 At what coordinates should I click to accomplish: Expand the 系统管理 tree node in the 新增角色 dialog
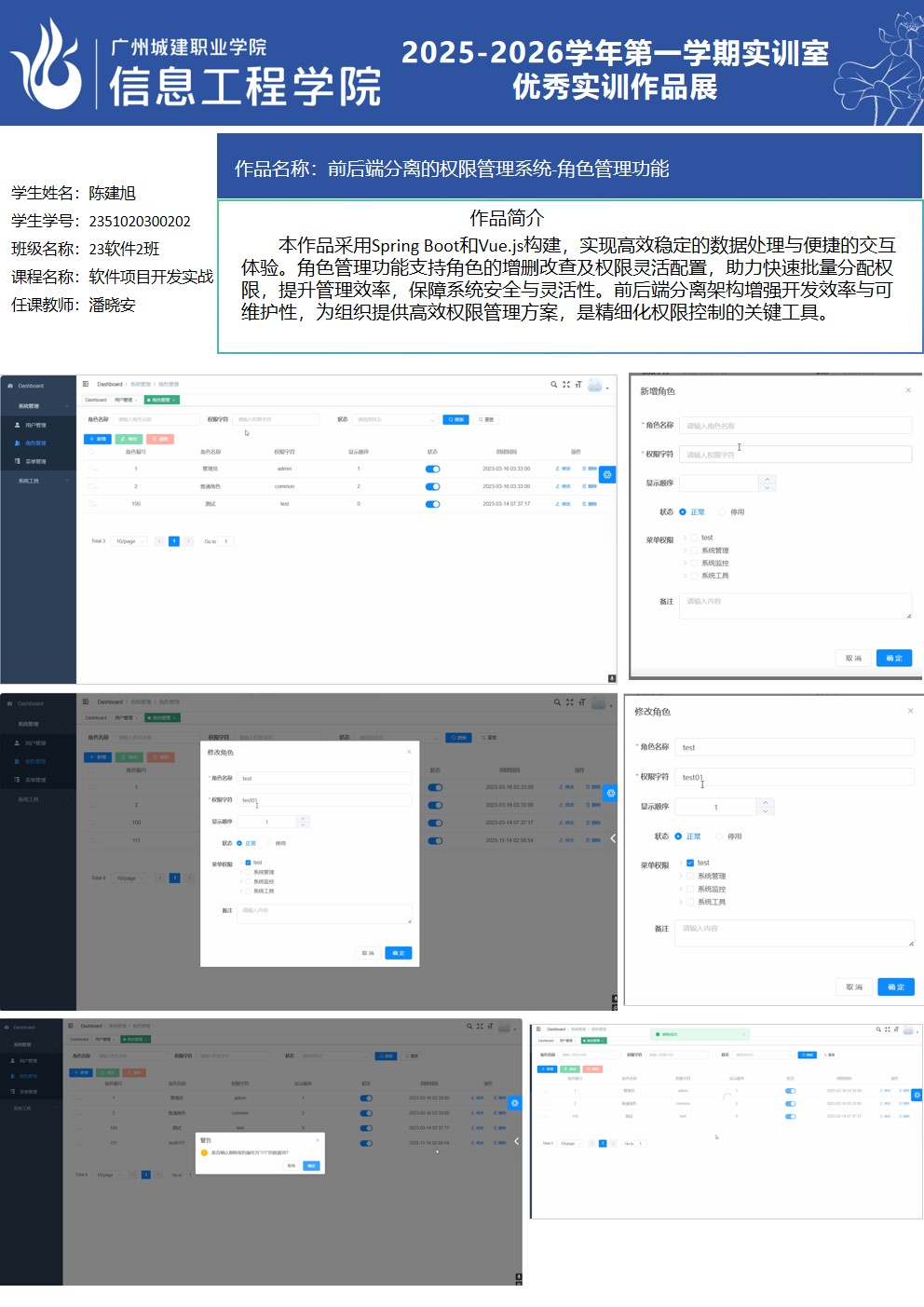(x=686, y=551)
